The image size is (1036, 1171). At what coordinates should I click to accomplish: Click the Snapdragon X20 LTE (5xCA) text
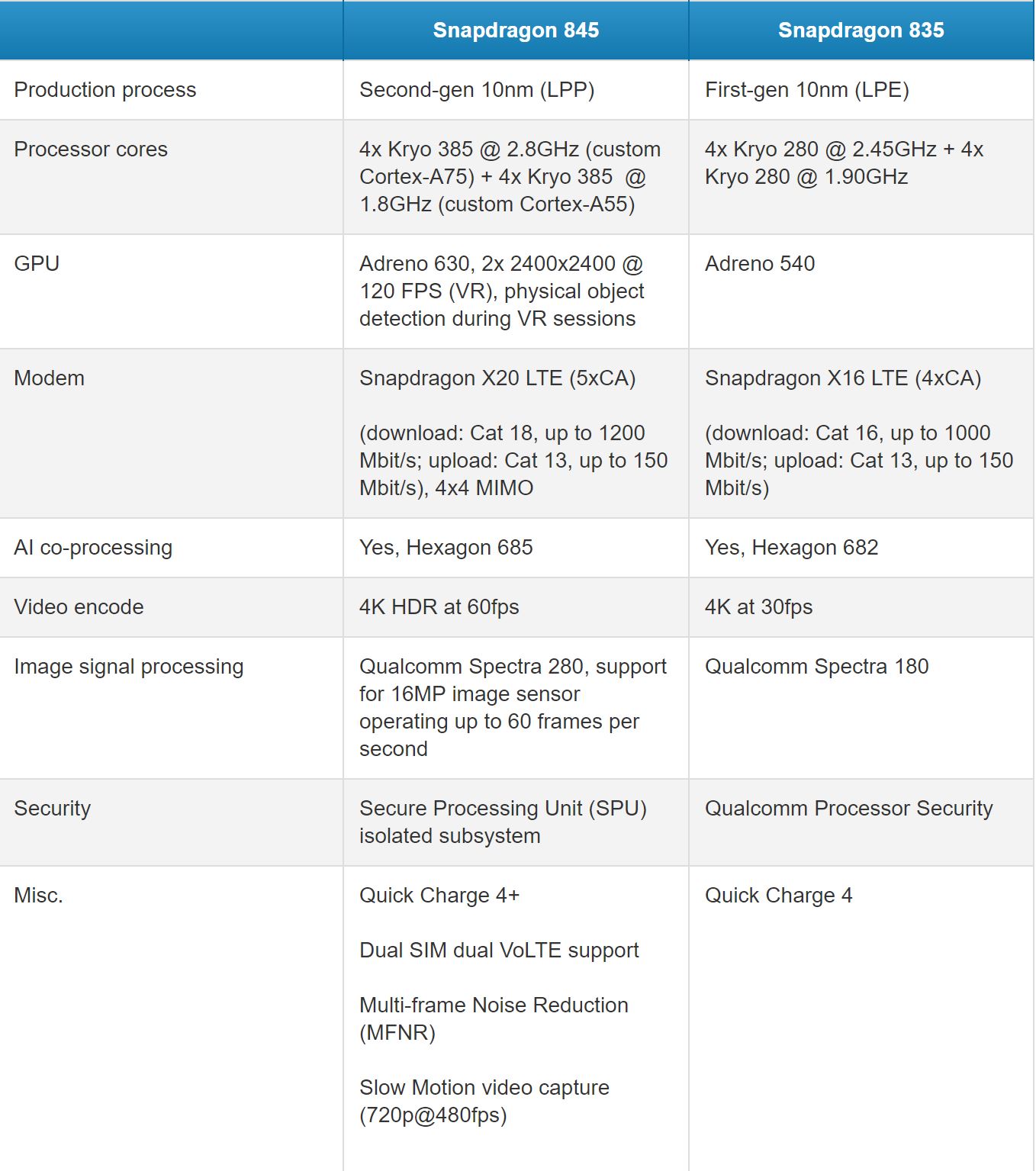(497, 378)
